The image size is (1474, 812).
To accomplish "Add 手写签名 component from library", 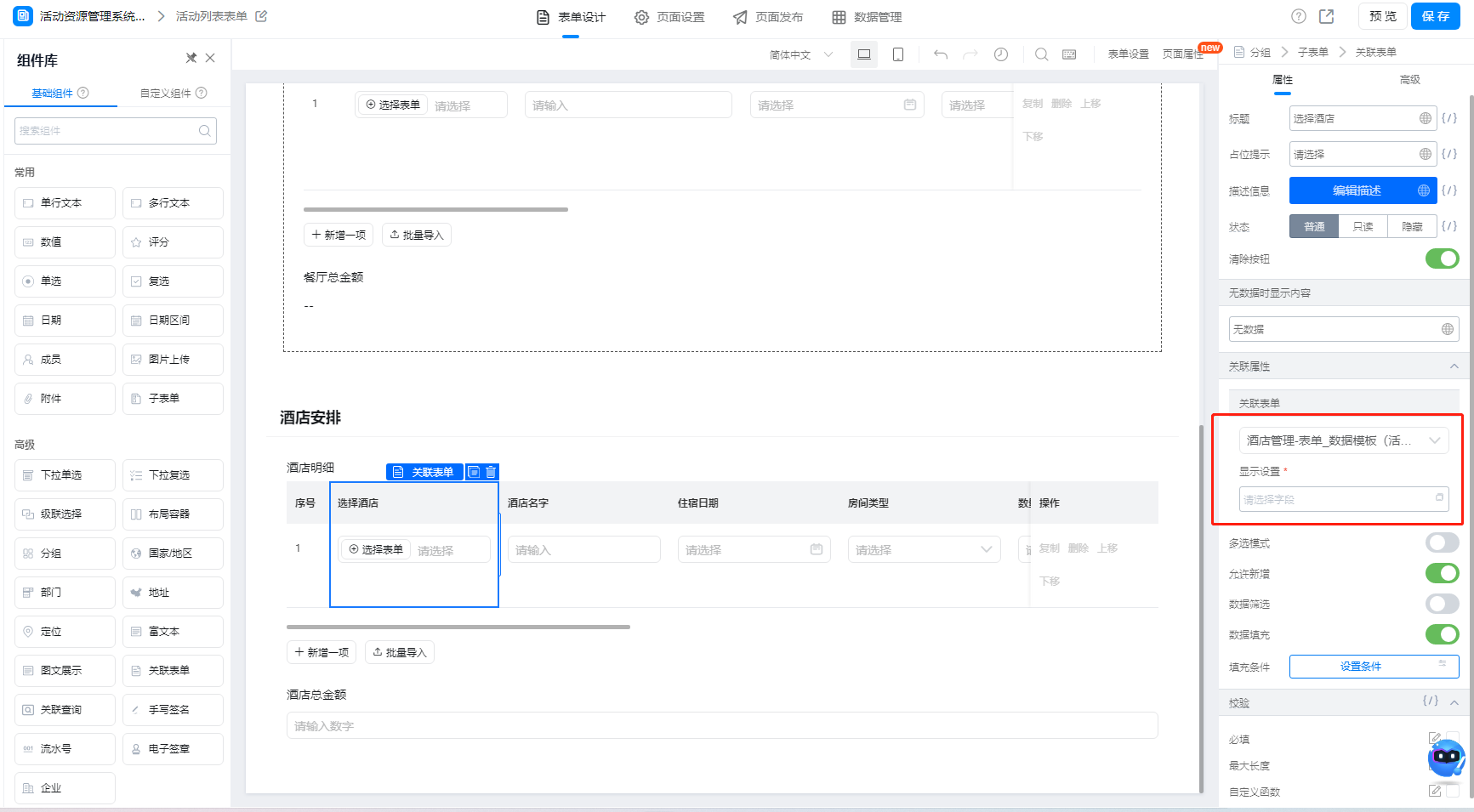I will (x=173, y=710).
